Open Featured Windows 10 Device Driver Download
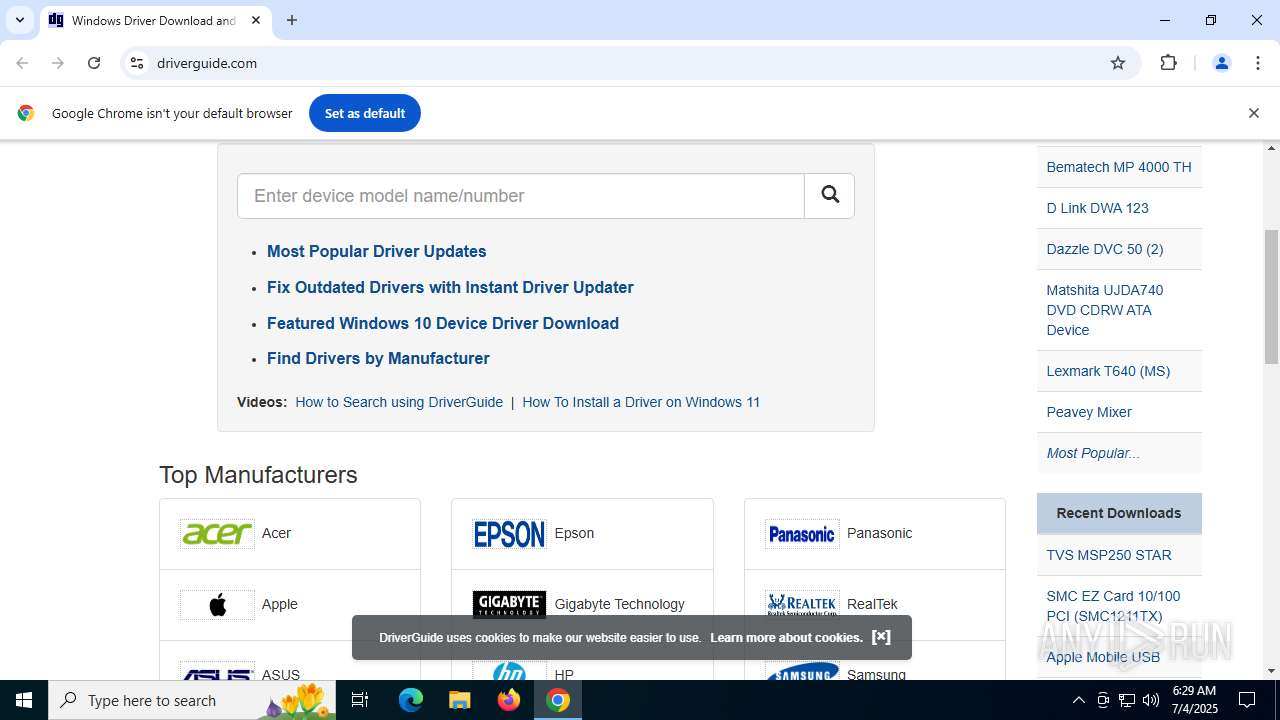 (443, 323)
